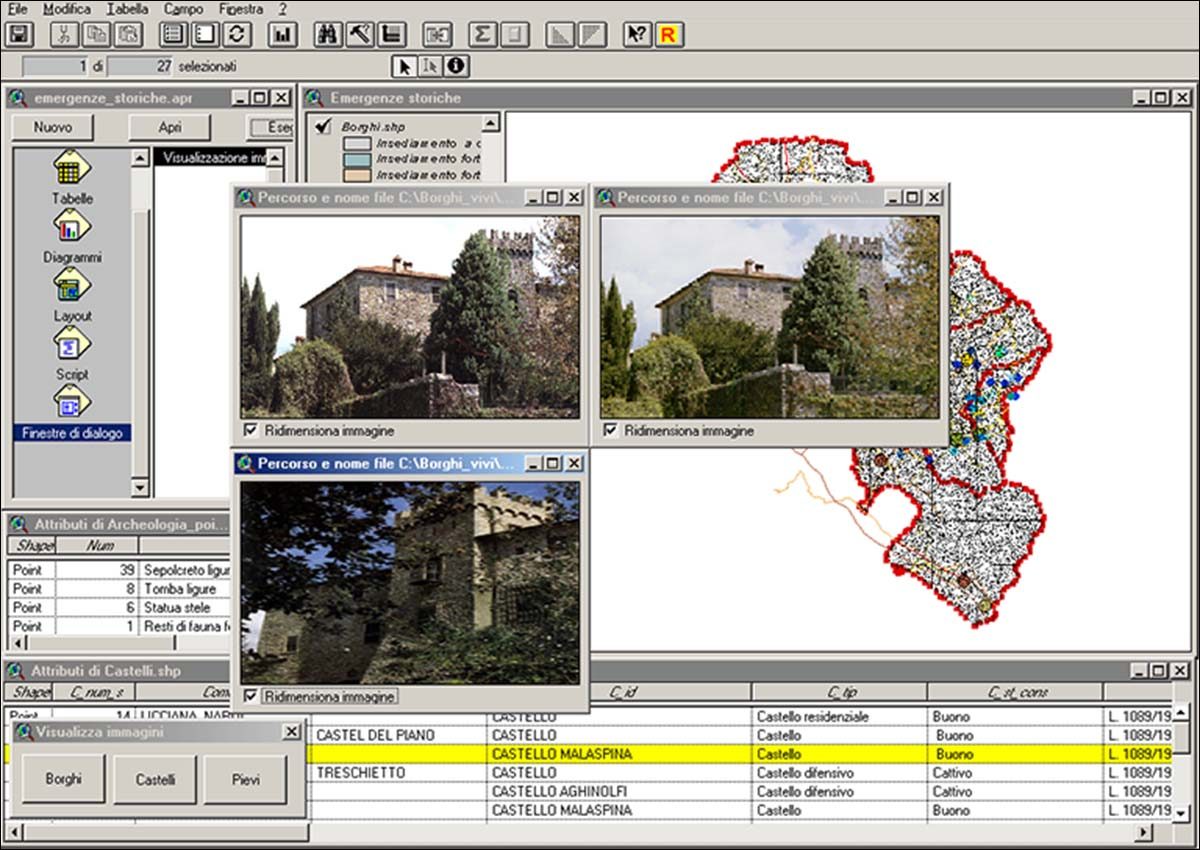The image size is (1200, 850).
Task: Click the Sort Descending toolbar icon
Action: 593,34
